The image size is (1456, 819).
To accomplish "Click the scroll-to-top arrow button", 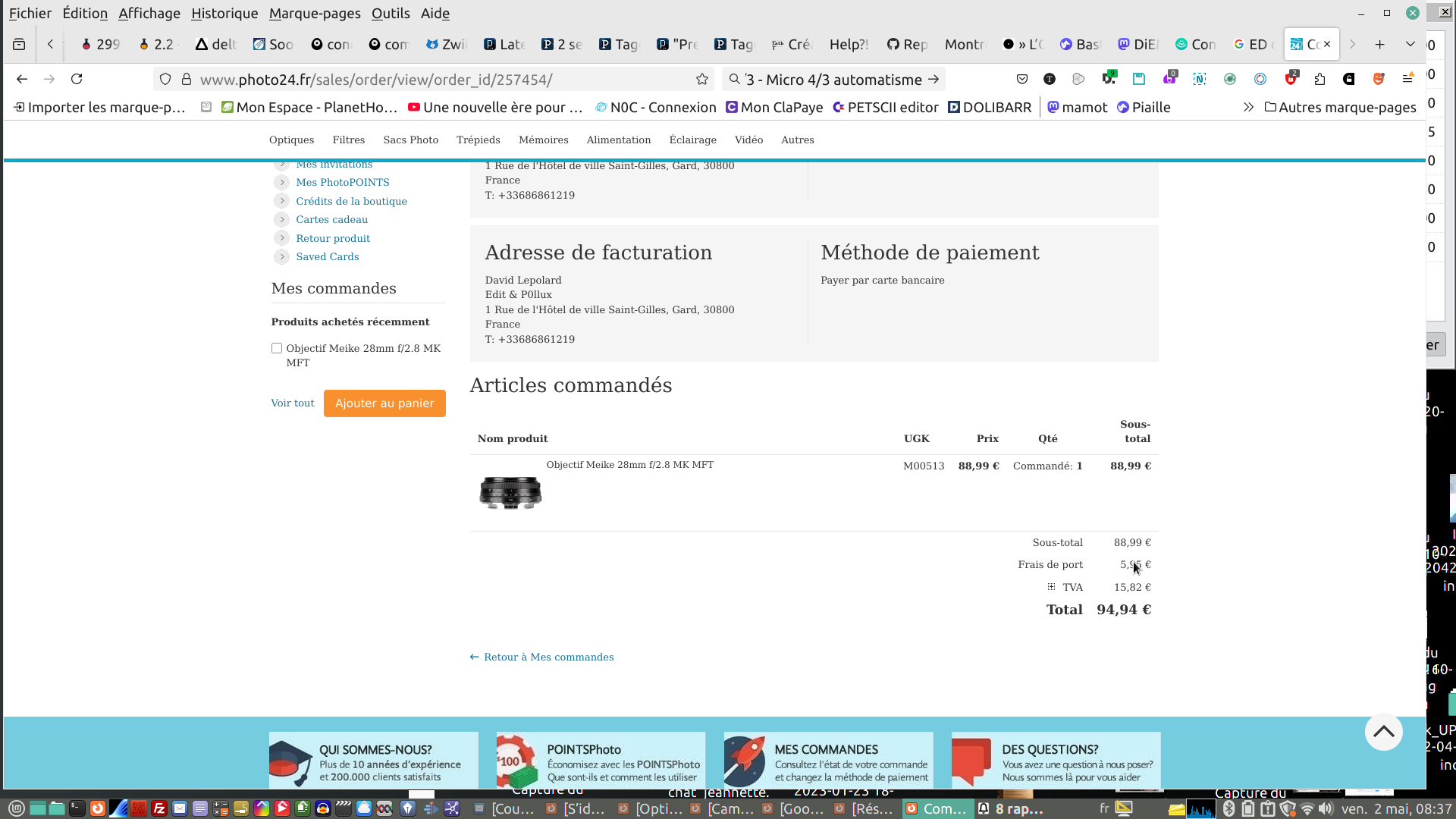I will (x=1383, y=732).
